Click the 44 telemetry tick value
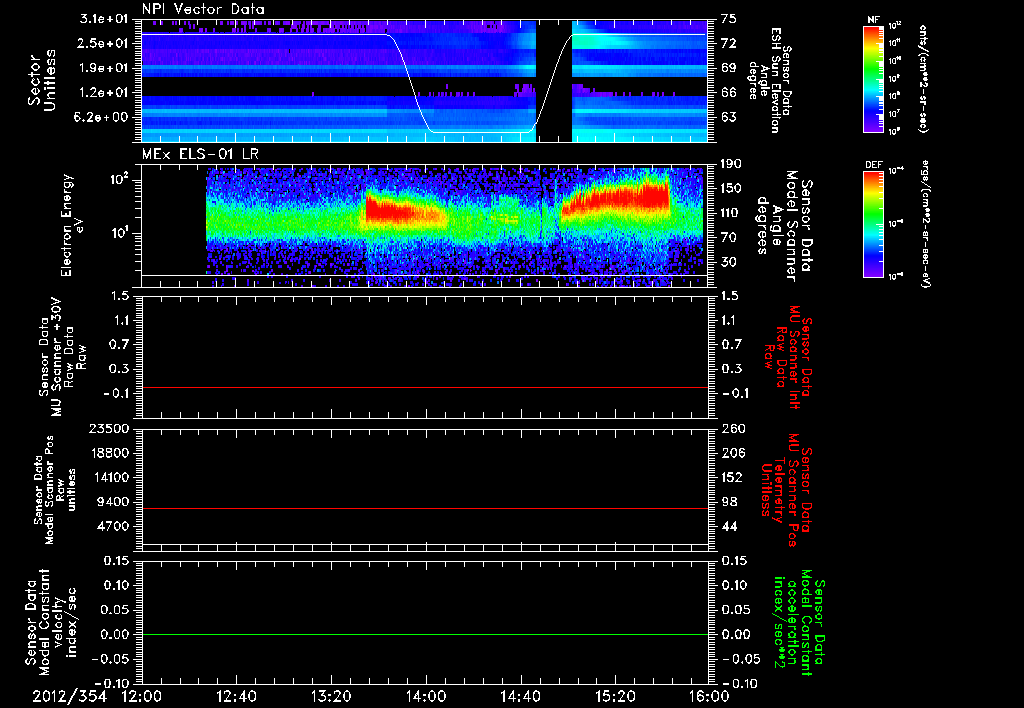 click(730, 526)
